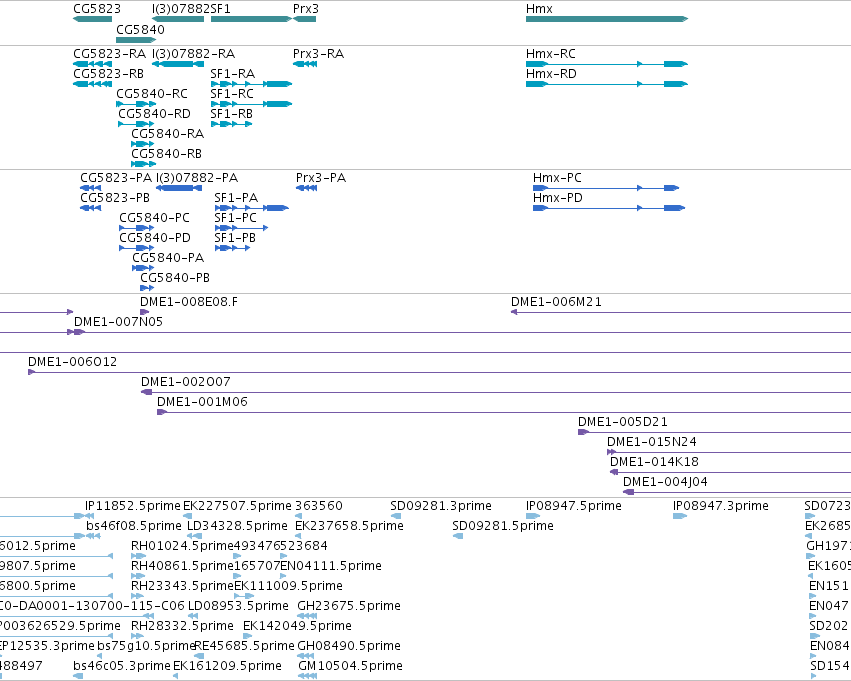Click the EK111009.5prime EST label
Viewport: 851px width, 681px height.
[288, 587]
